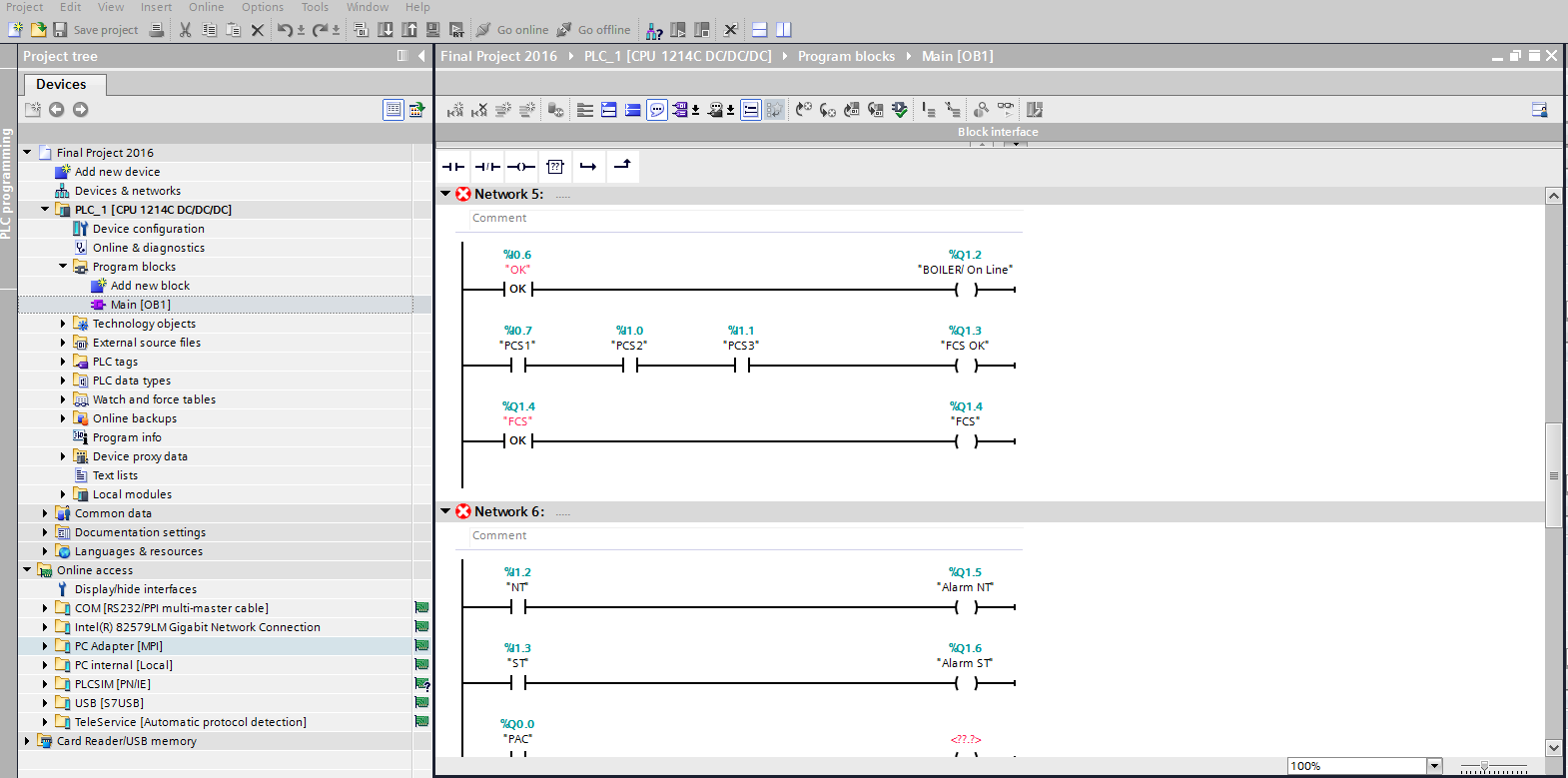
Task: Open Online & diagnostics
Action: 149,248
